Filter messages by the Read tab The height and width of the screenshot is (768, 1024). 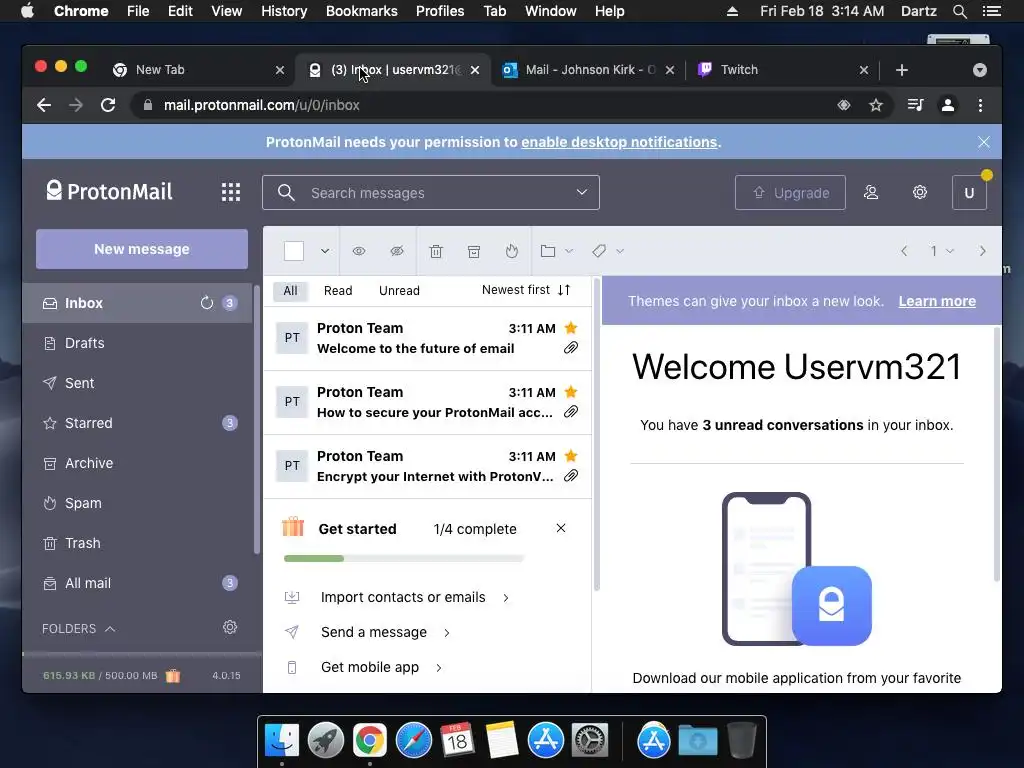pos(338,291)
